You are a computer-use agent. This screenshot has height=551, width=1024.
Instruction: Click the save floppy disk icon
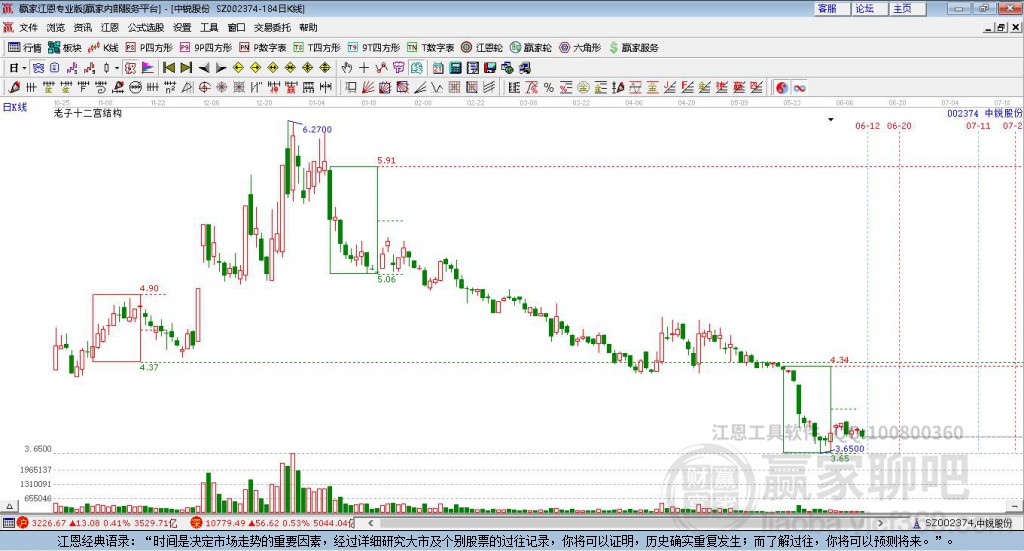(x=490, y=68)
